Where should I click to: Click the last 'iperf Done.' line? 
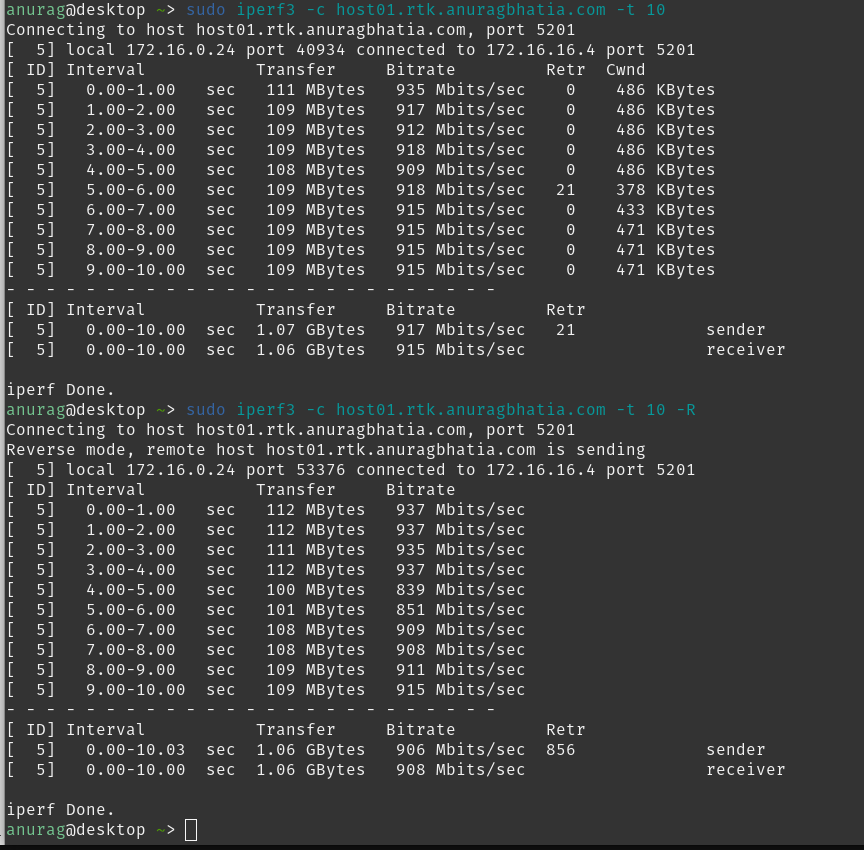pos(61,810)
